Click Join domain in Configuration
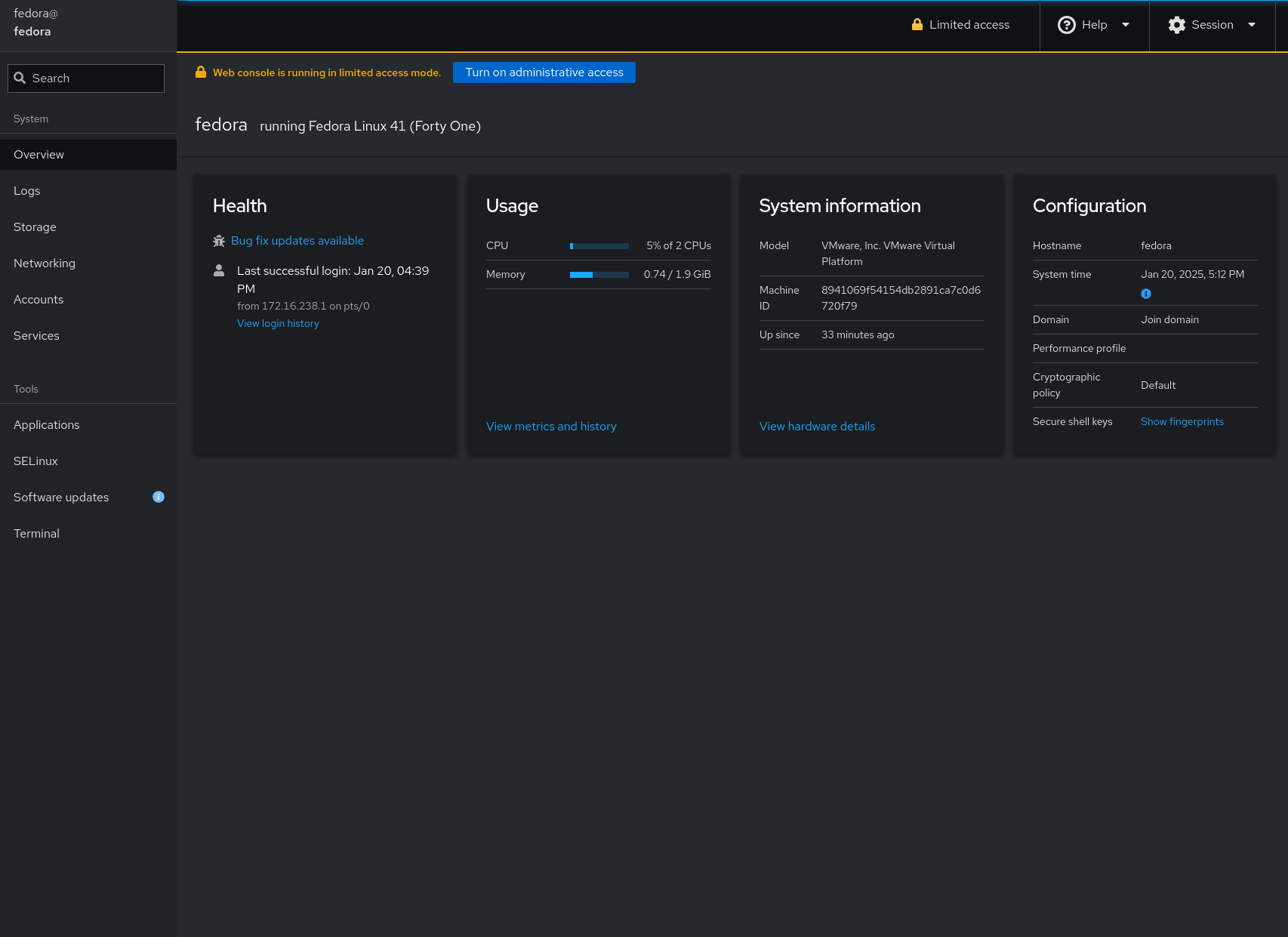1288x937 pixels. pos(1169,320)
